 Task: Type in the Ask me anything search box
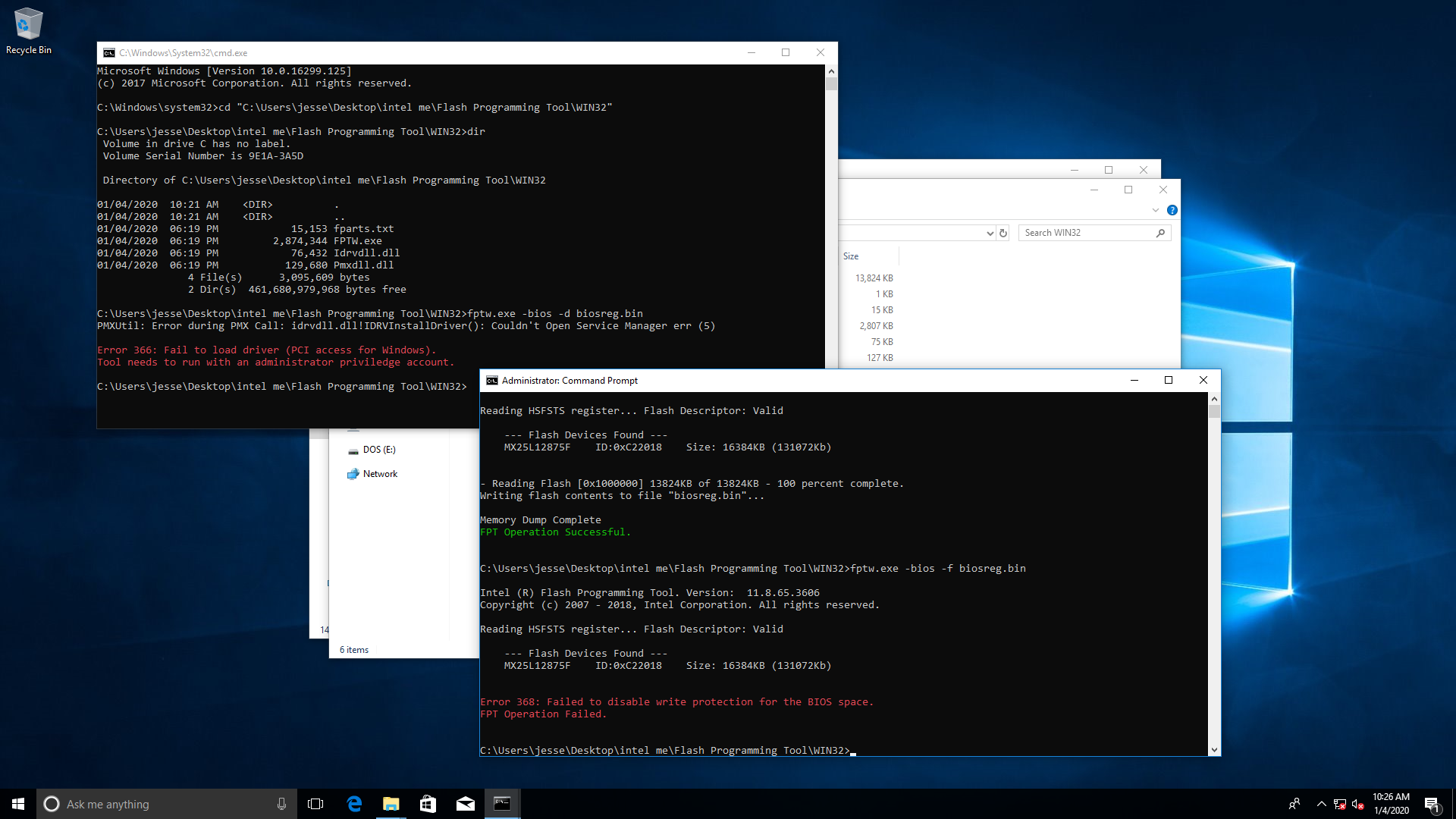(x=165, y=804)
